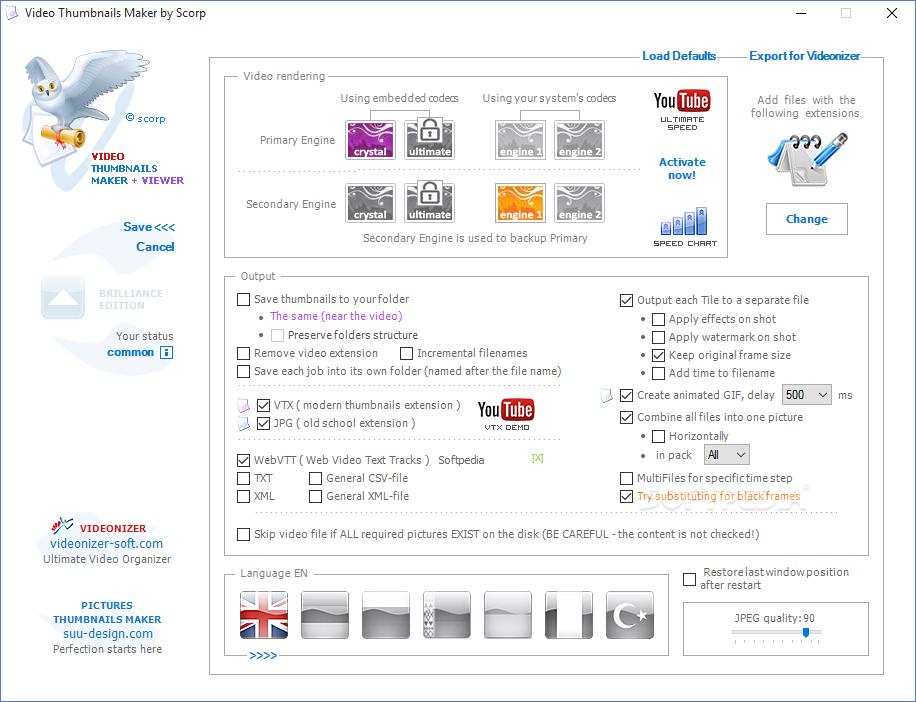Select English language flag
Viewport: 916px width, 702px height.
264,614
